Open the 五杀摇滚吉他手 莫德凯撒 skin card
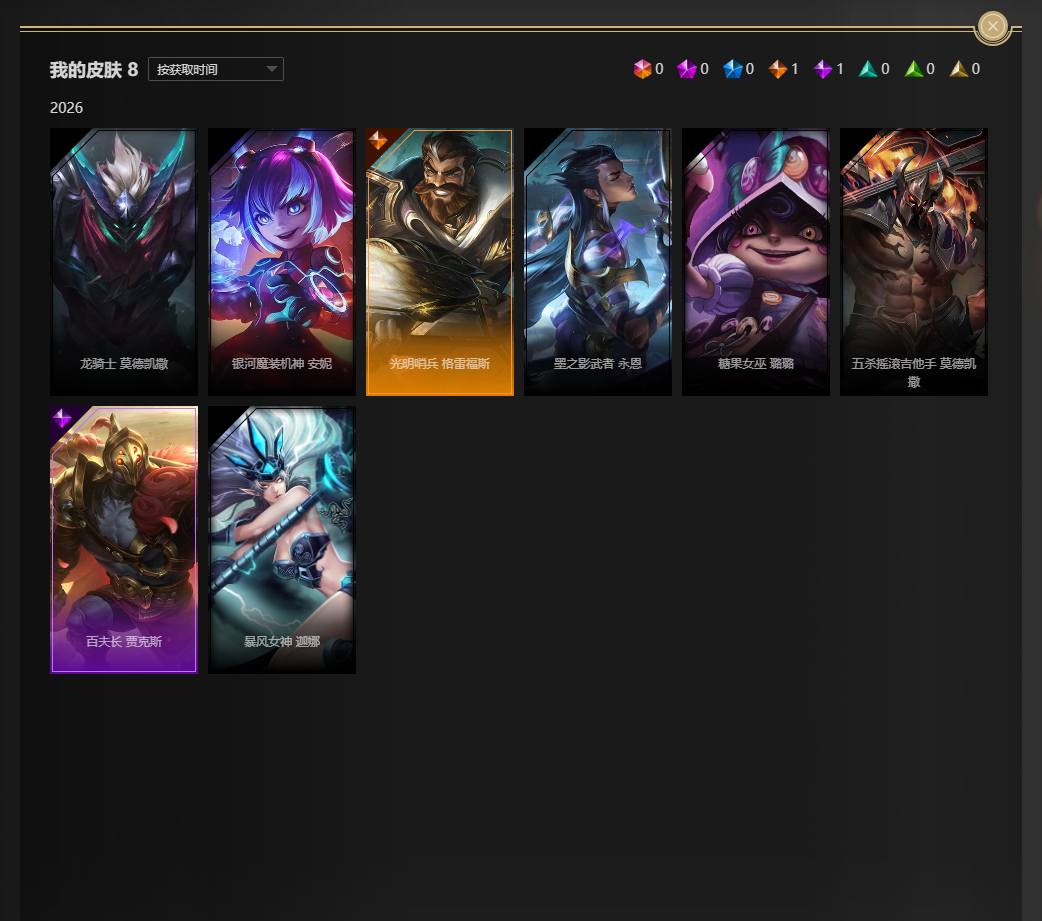This screenshot has width=1042, height=921. pyautogui.click(x=914, y=262)
